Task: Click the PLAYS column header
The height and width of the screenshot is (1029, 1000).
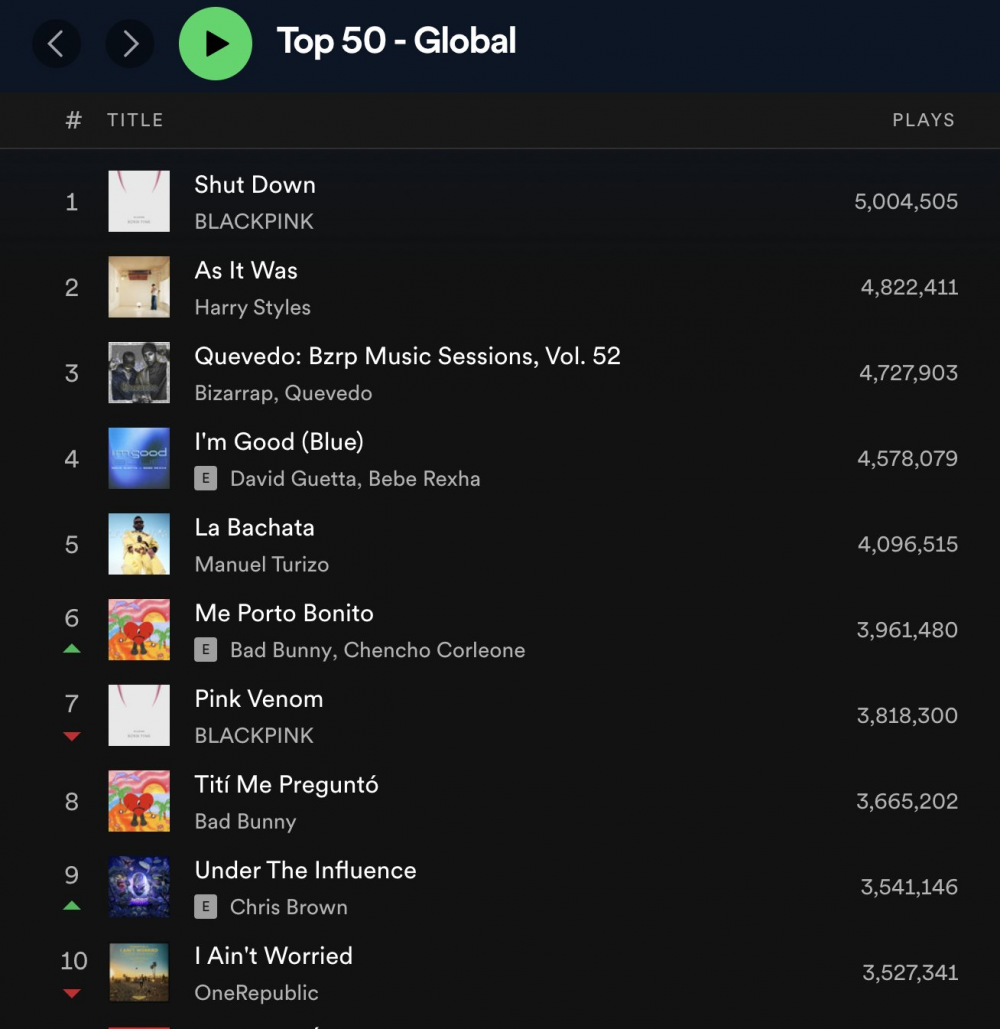Action: 923,120
